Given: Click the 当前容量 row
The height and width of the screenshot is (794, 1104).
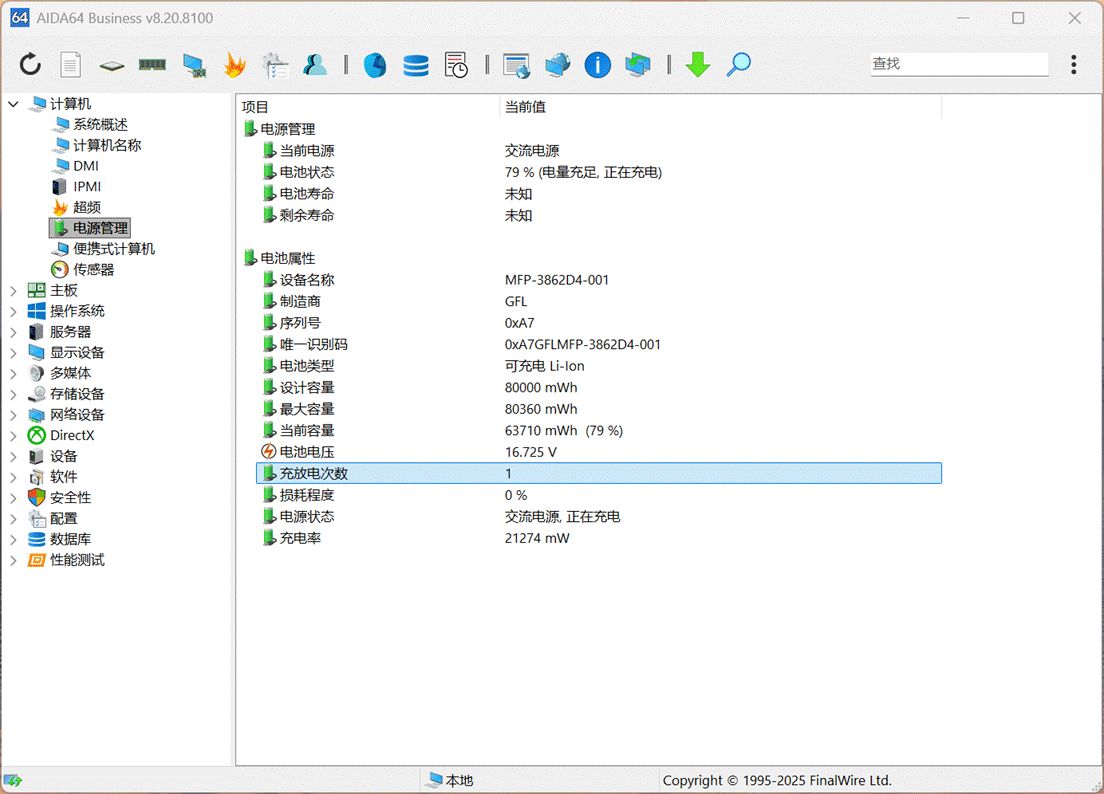Looking at the screenshot, I should [x=600, y=431].
